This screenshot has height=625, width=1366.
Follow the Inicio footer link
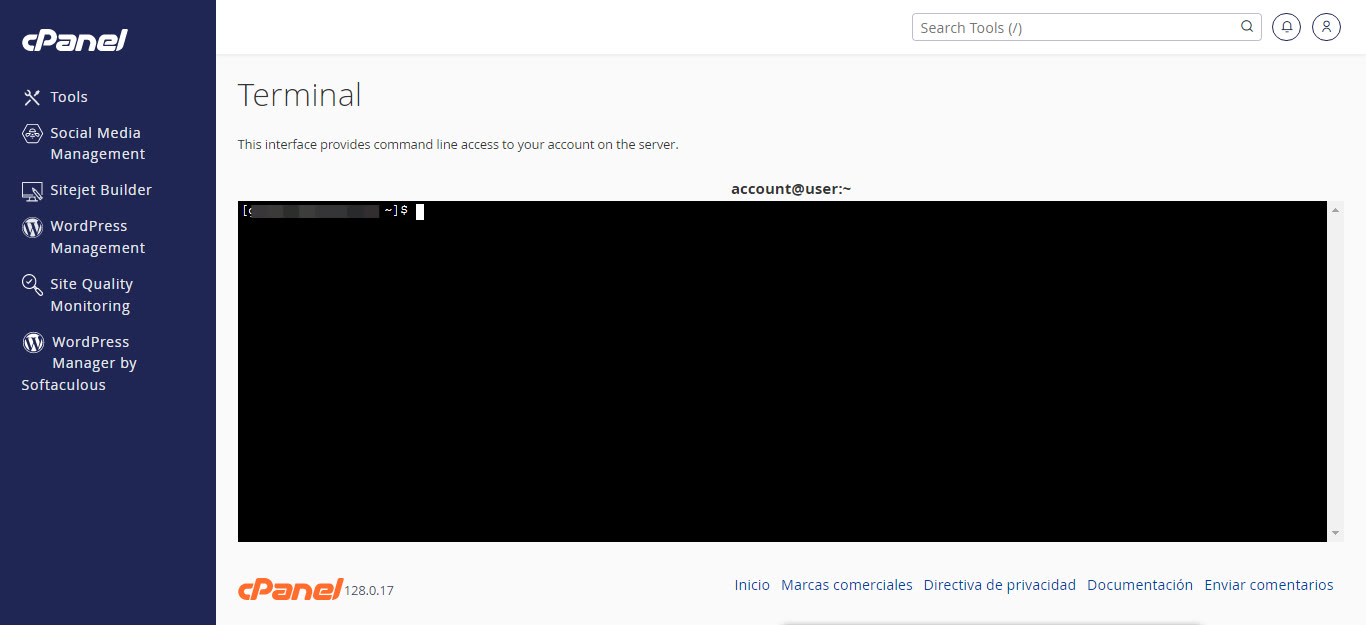coord(752,585)
